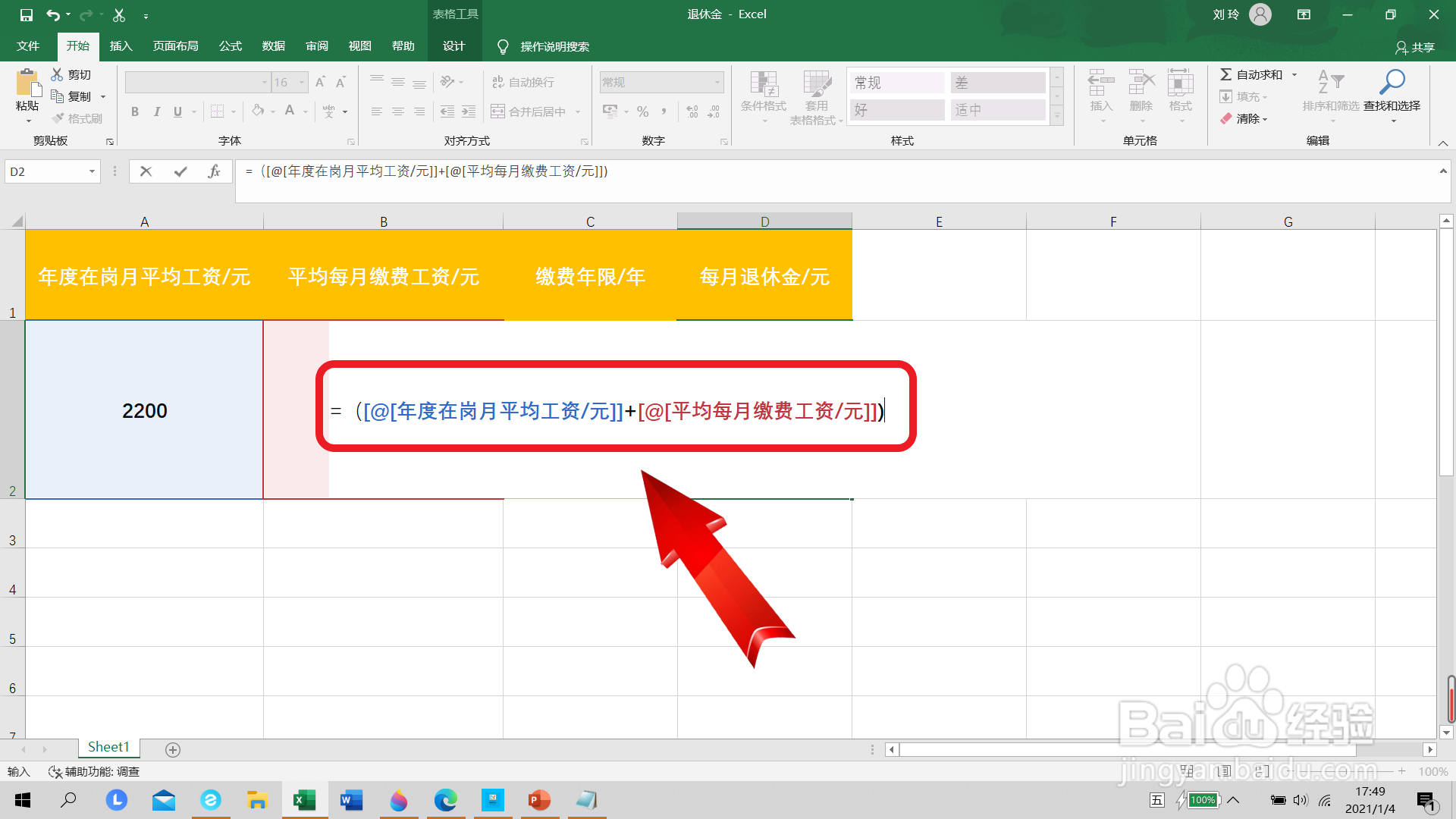Switch to the Formulas (公式) tab
The width and height of the screenshot is (1456, 819).
[x=231, y=46]
